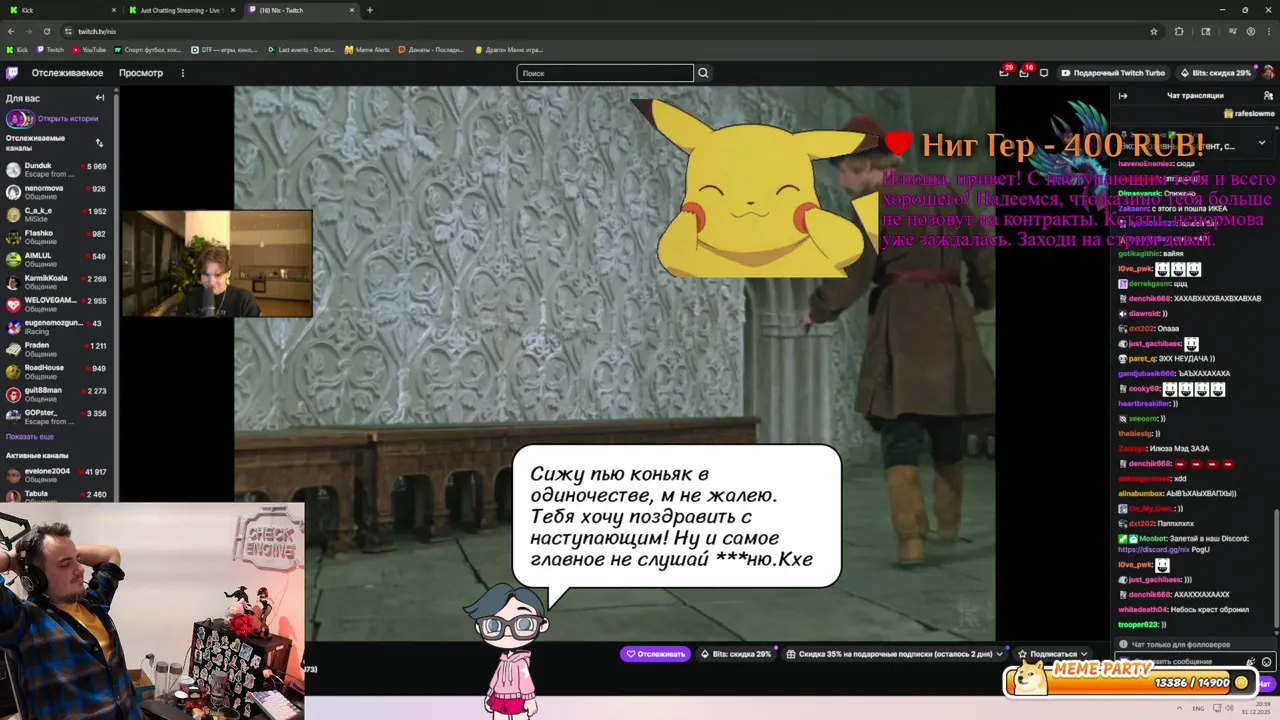Click Bits: скидка 29% below video

click(x=736, y=654)
